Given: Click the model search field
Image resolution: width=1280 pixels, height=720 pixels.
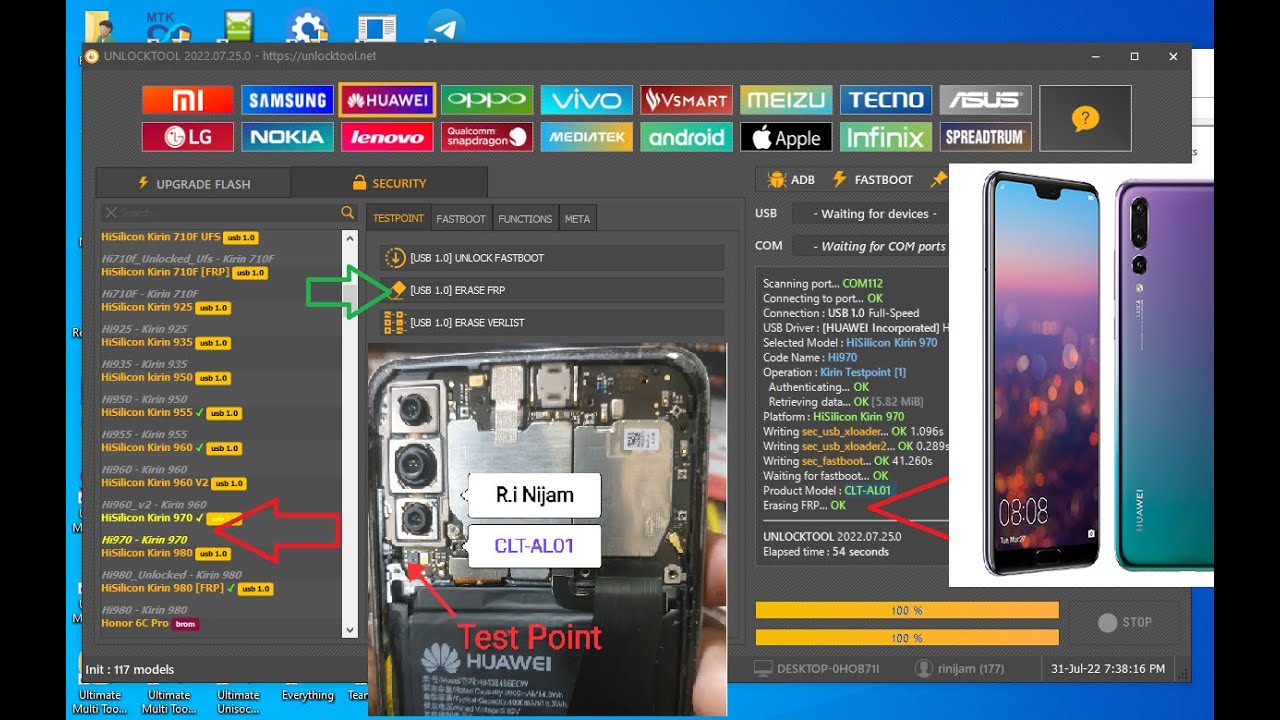Looking at the screenshot, I should coord(220,212).
